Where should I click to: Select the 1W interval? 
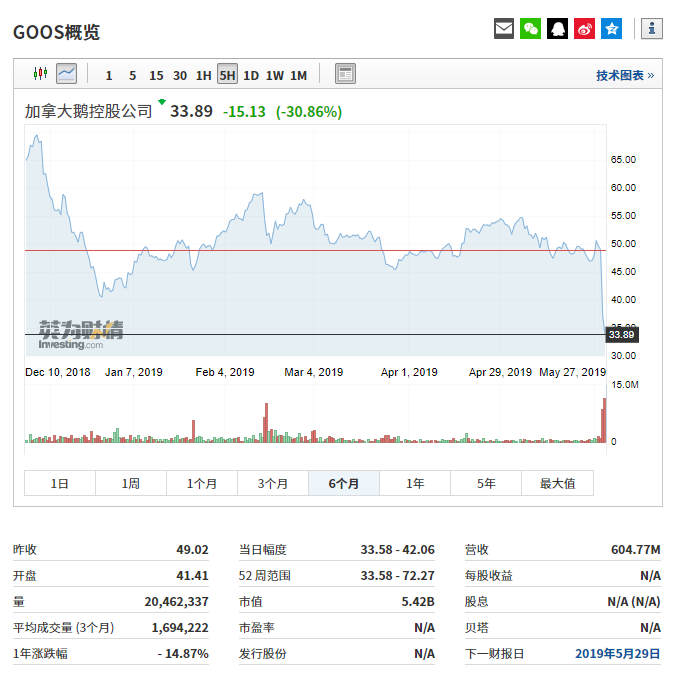(275, 76)
